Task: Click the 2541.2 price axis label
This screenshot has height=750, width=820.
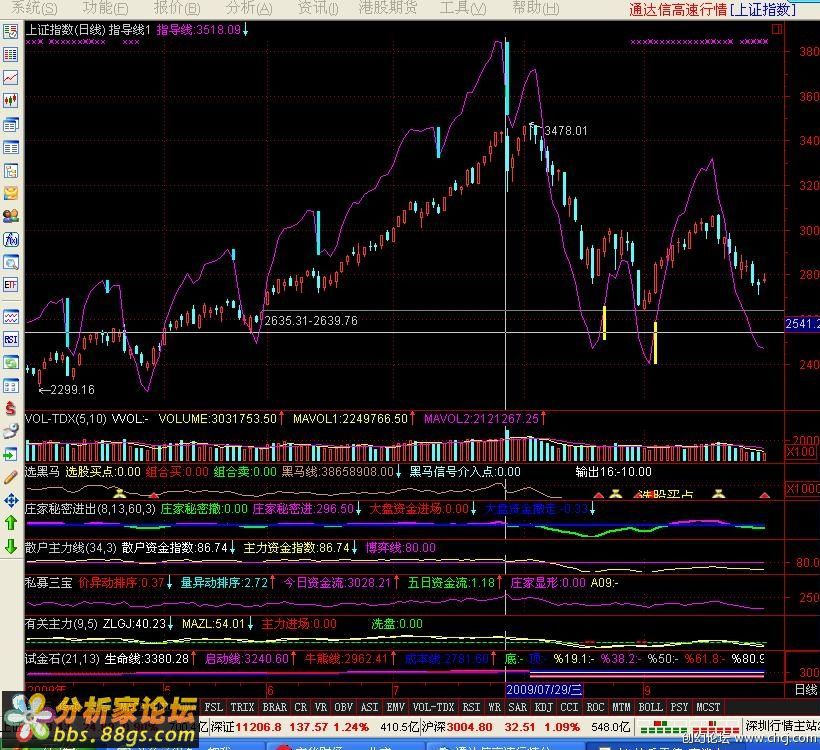Action: tap(802, 324)
